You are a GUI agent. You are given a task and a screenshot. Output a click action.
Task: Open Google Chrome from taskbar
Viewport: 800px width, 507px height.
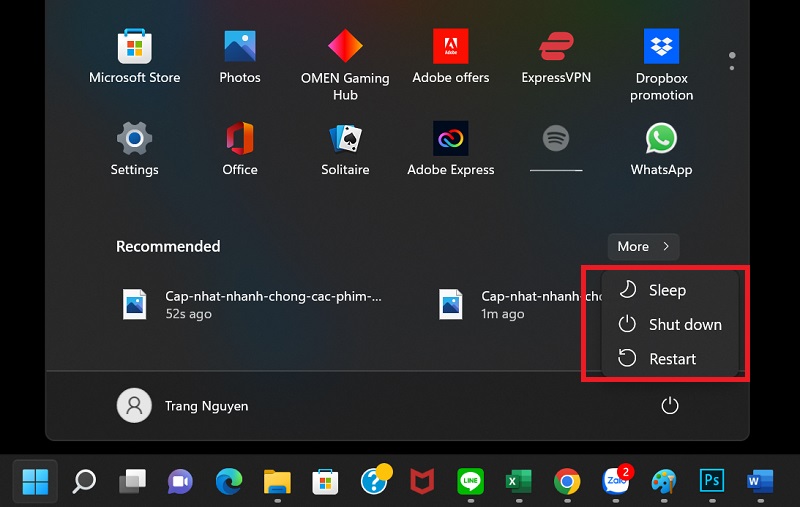pyautogui.click(x=567, y=481)
